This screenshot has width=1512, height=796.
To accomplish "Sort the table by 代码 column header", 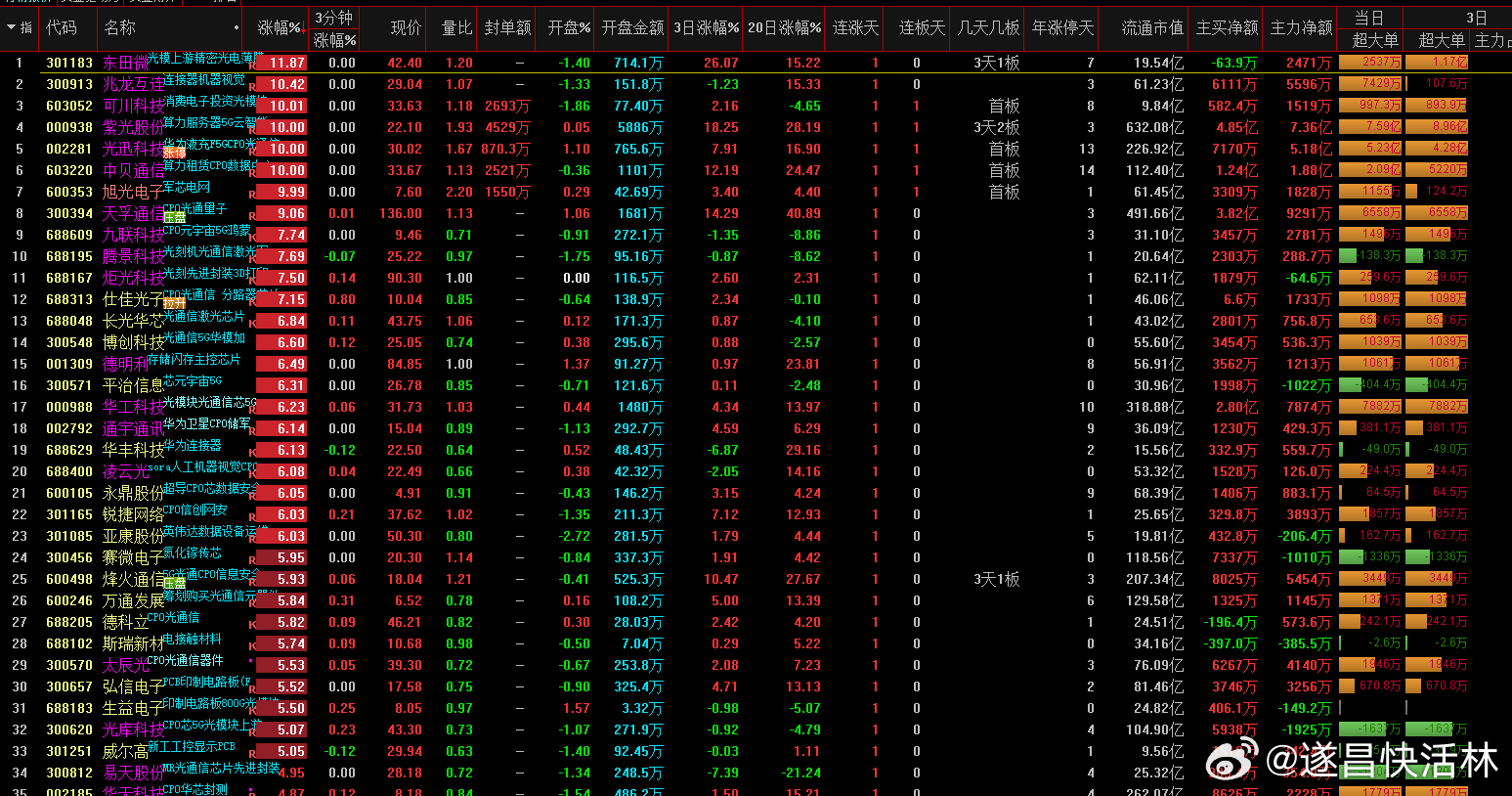I will point(62,27).
